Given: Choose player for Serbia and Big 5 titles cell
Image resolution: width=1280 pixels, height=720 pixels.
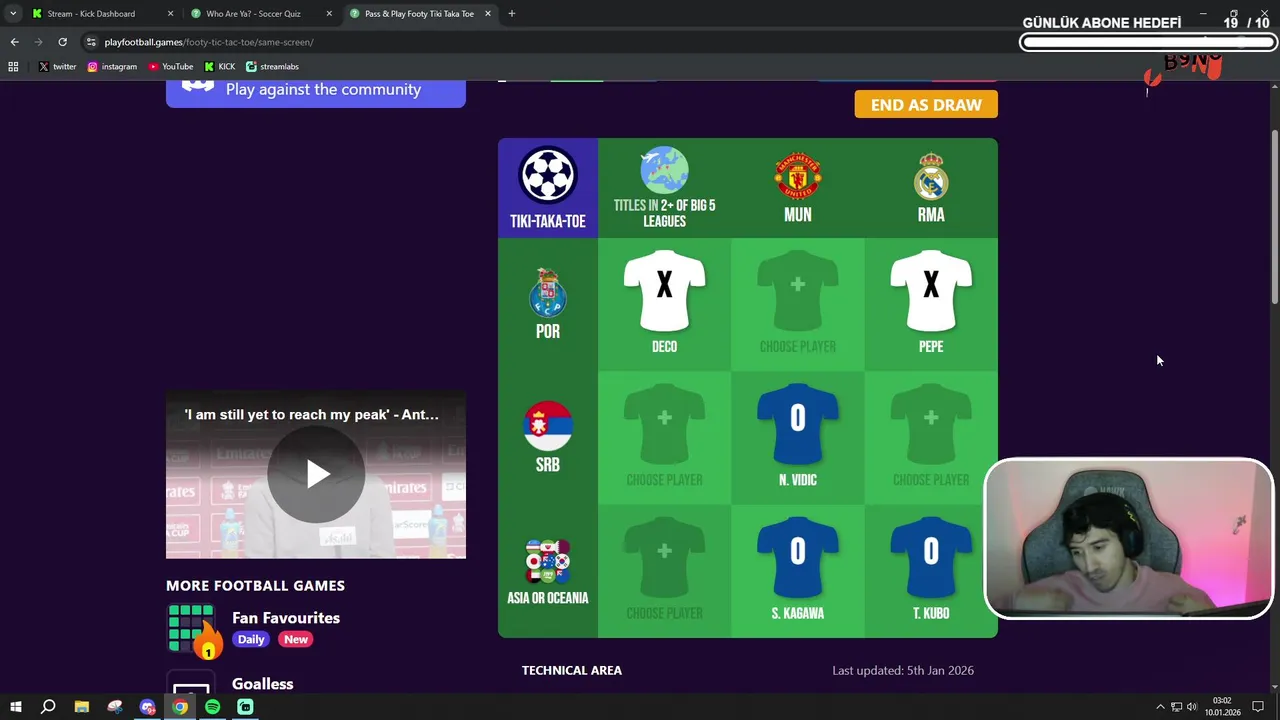Looking at the screenshot, I should click(664, 438).
